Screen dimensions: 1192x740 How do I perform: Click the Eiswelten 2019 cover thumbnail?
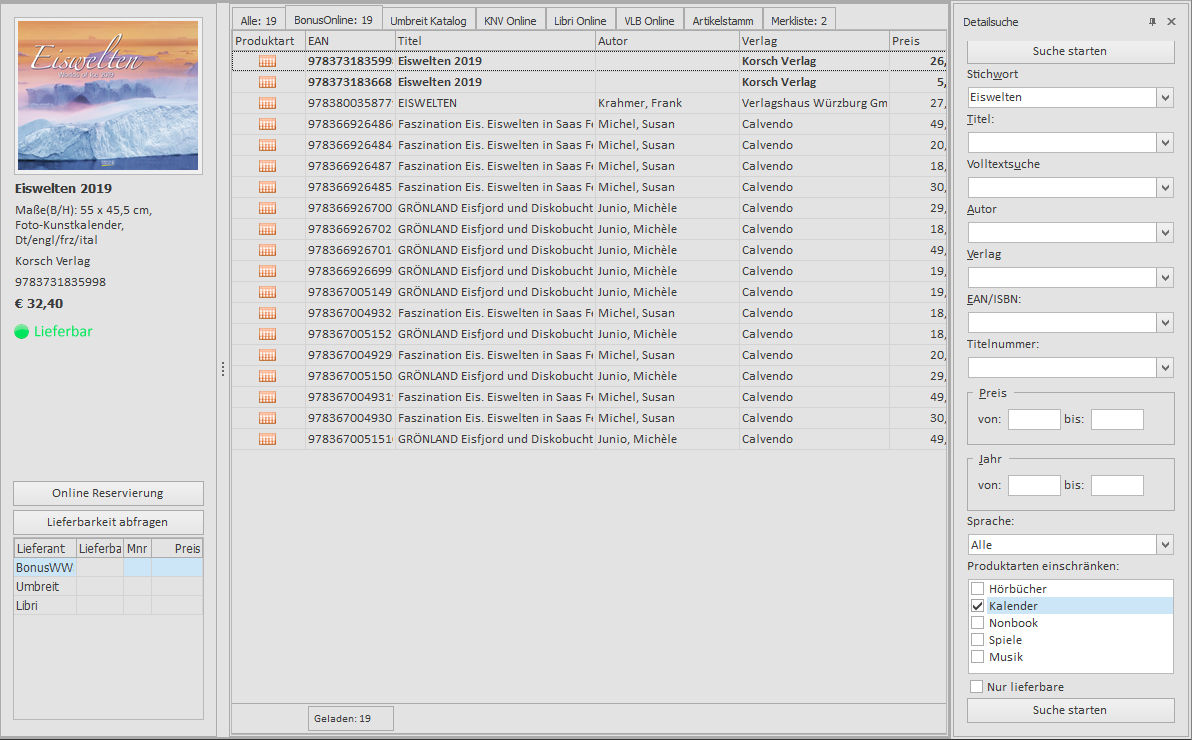[108, 96]
